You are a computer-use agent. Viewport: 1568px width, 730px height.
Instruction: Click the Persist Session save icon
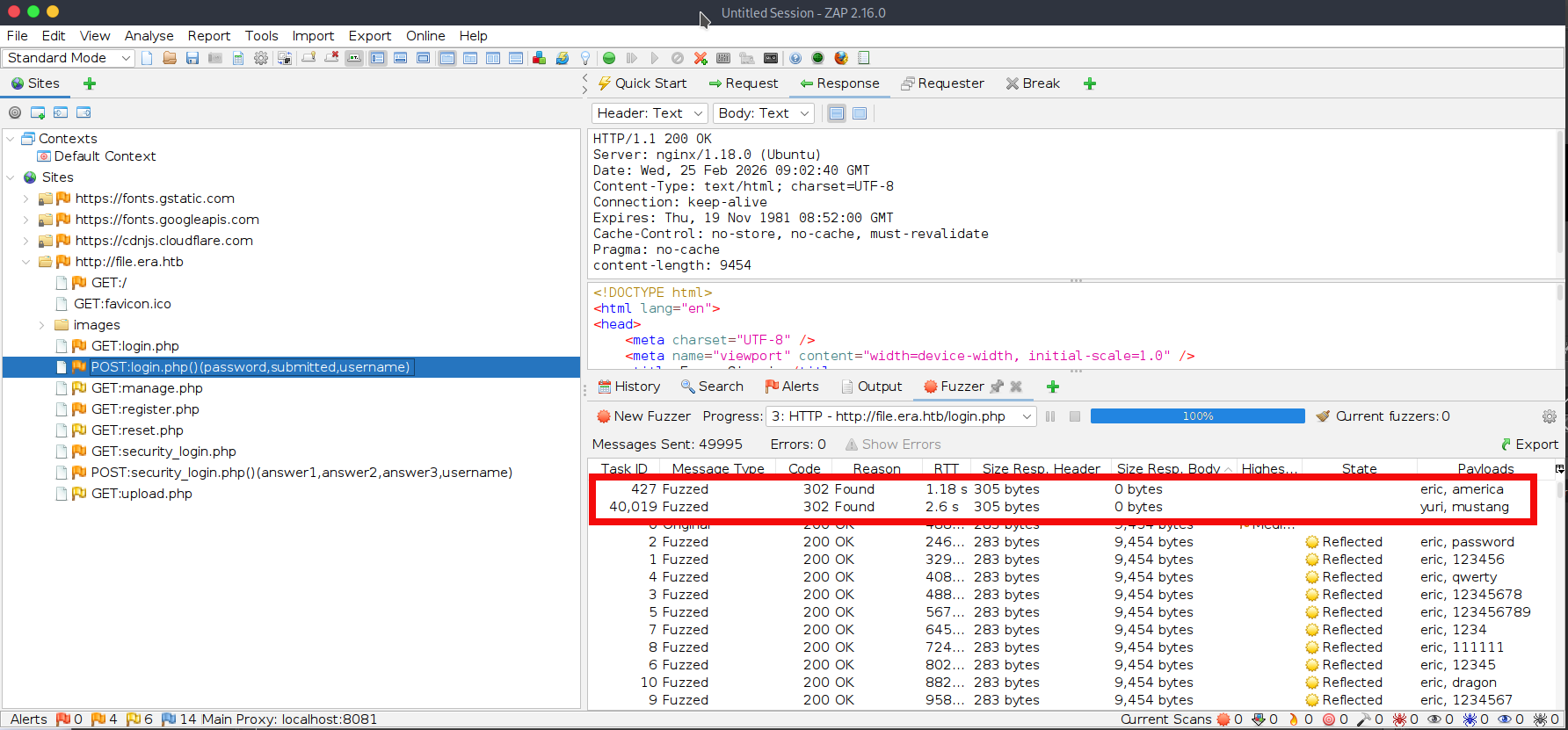click(192, 58)
